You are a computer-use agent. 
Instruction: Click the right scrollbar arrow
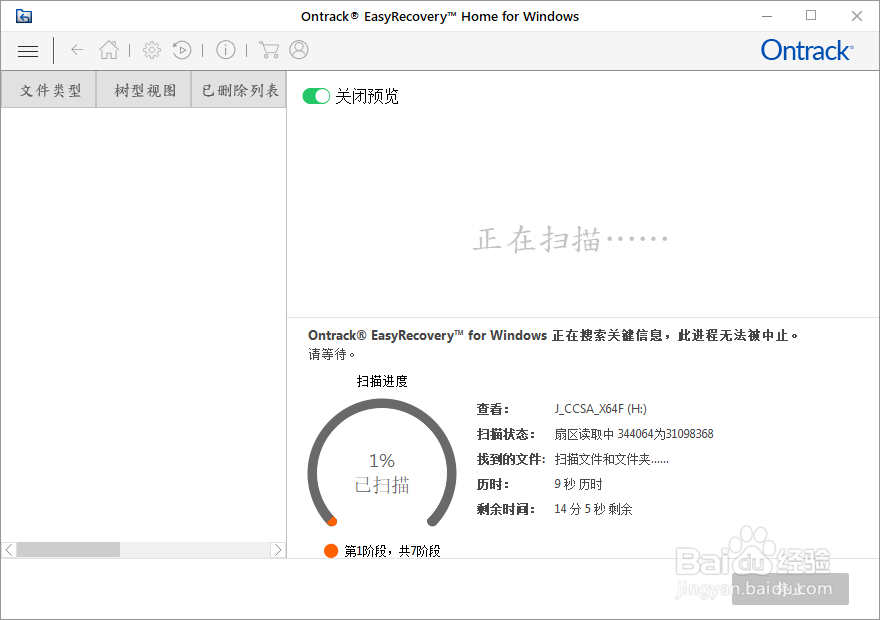click(x=278, y=550)
